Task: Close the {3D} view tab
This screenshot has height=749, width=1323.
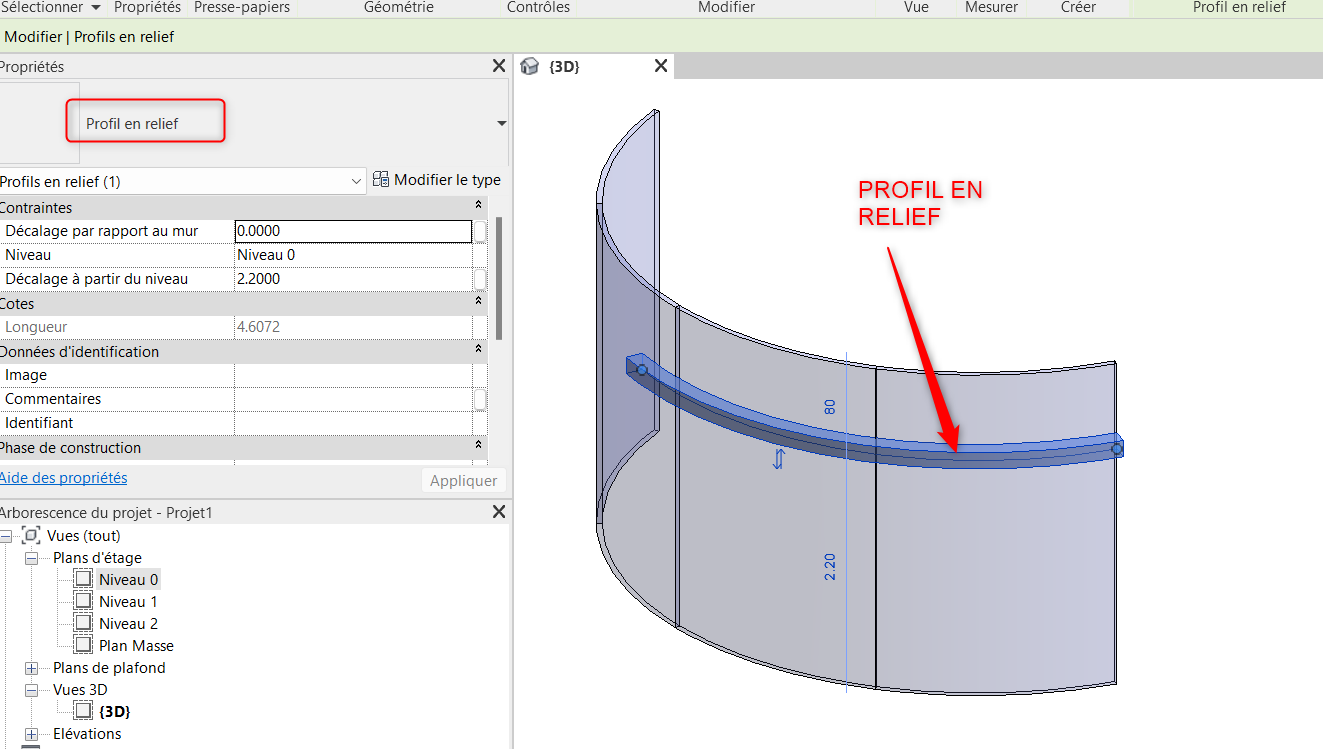Action: click(660, 66)
